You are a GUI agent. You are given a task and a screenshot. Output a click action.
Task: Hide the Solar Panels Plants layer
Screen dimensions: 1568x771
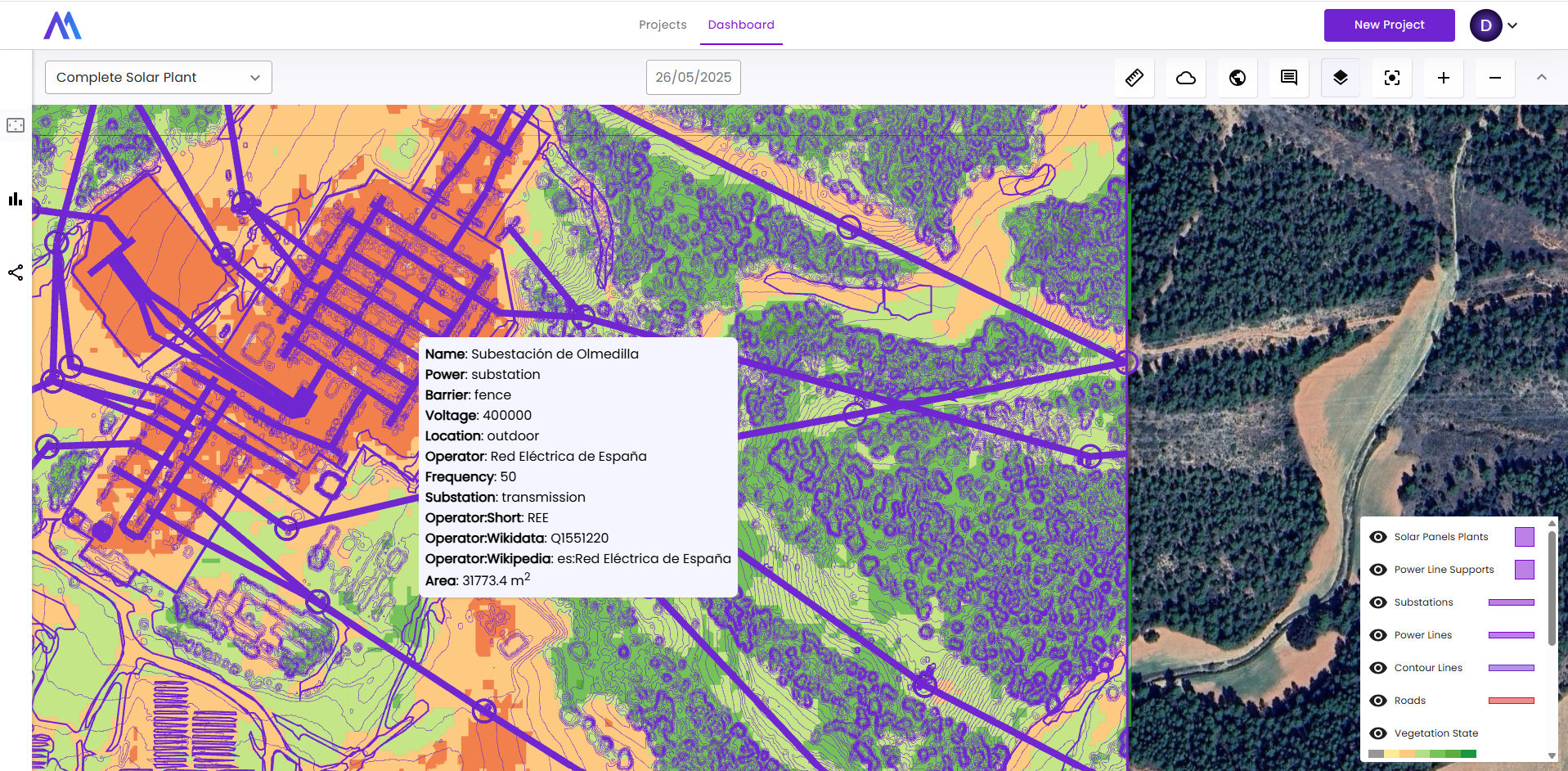1378,537
